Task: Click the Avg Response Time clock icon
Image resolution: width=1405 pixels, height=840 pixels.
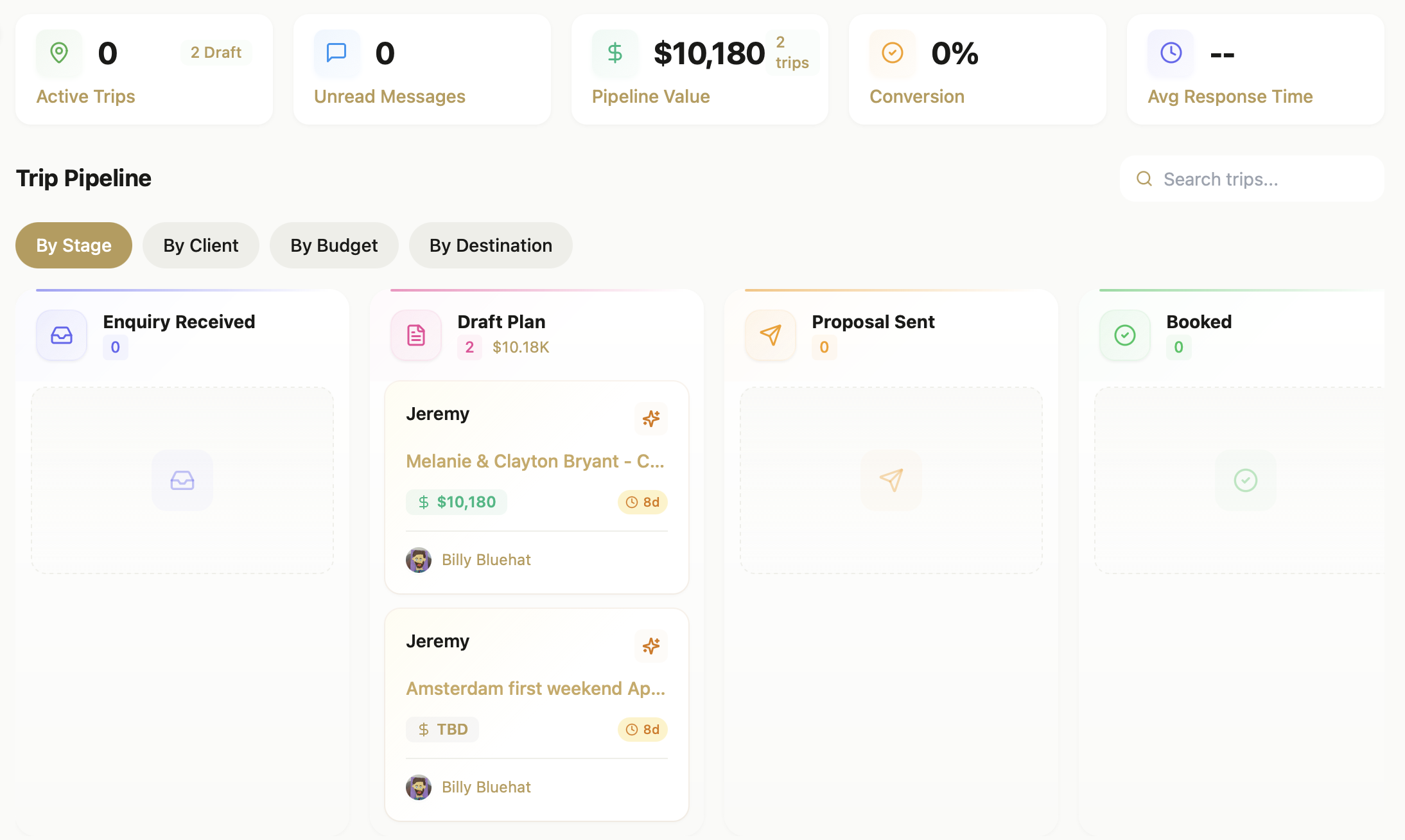Action: [x=1170, y=53]
